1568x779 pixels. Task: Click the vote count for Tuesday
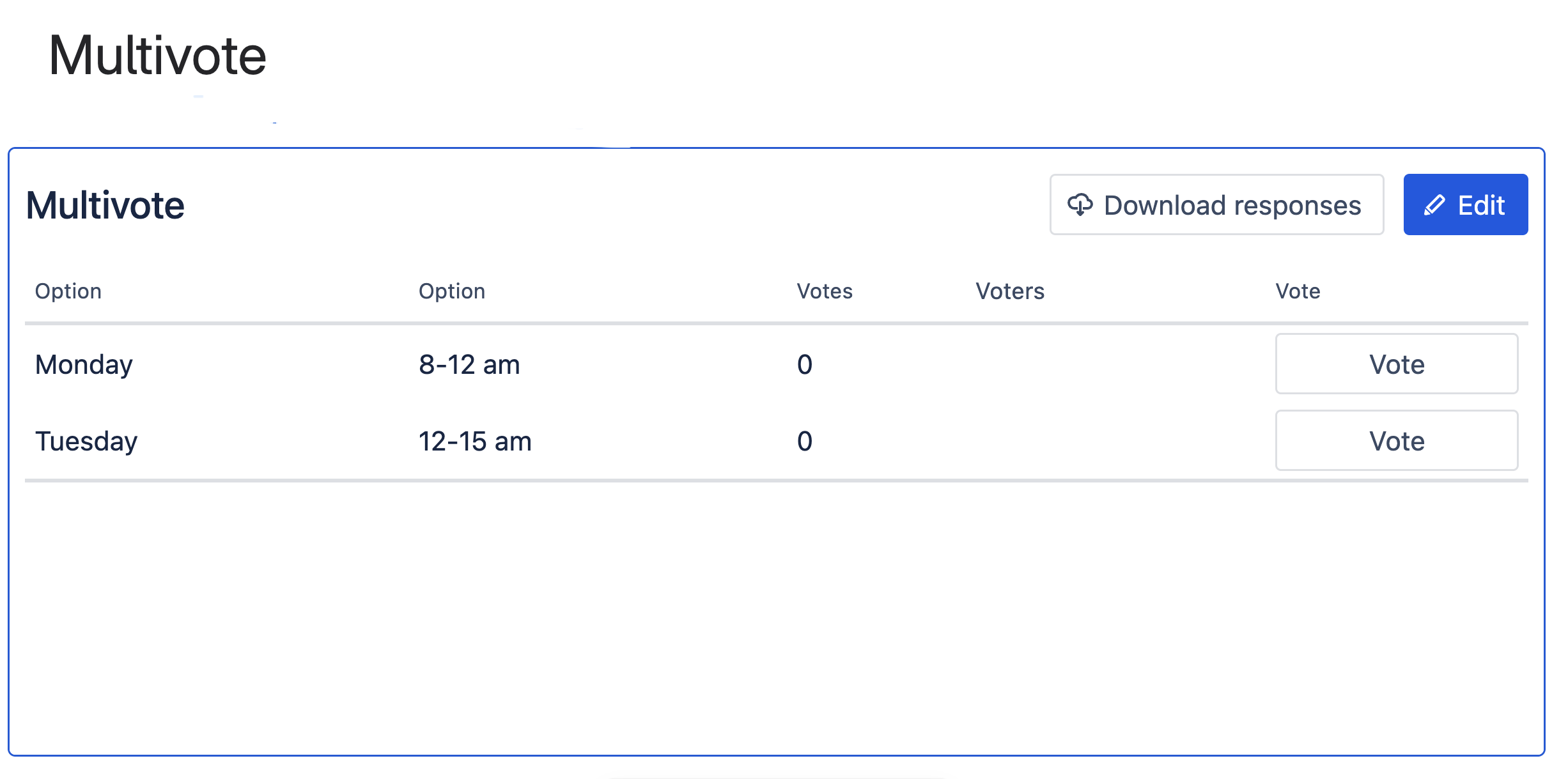[805, 442]
